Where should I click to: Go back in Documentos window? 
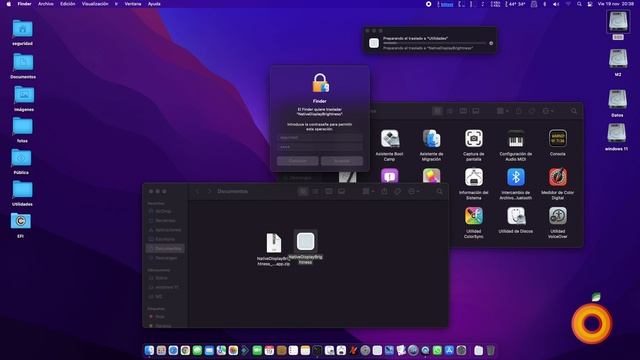coord(197,191)
